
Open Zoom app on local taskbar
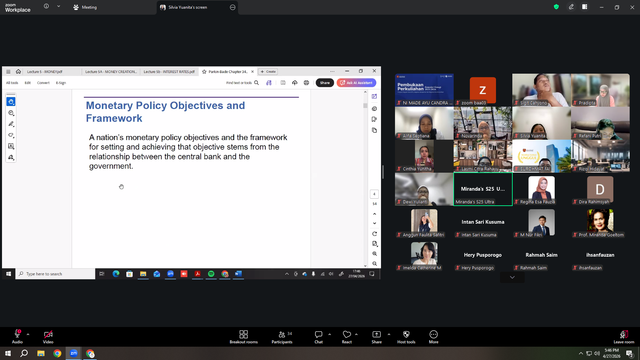click(x=73, y=353)
